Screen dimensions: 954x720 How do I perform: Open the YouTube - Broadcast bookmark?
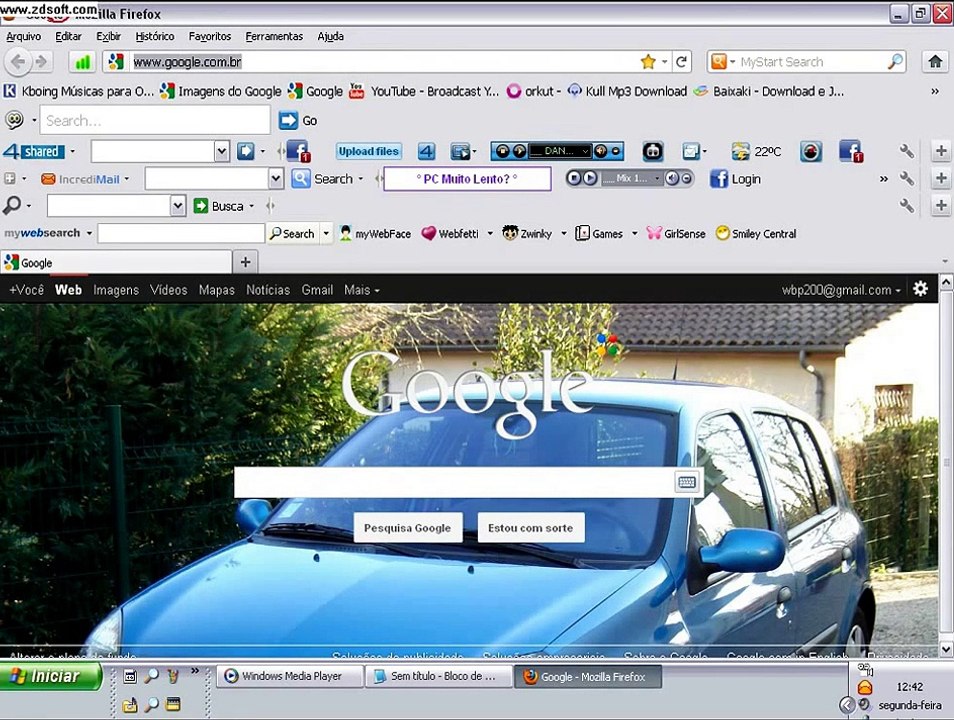(x=424, y=91)
